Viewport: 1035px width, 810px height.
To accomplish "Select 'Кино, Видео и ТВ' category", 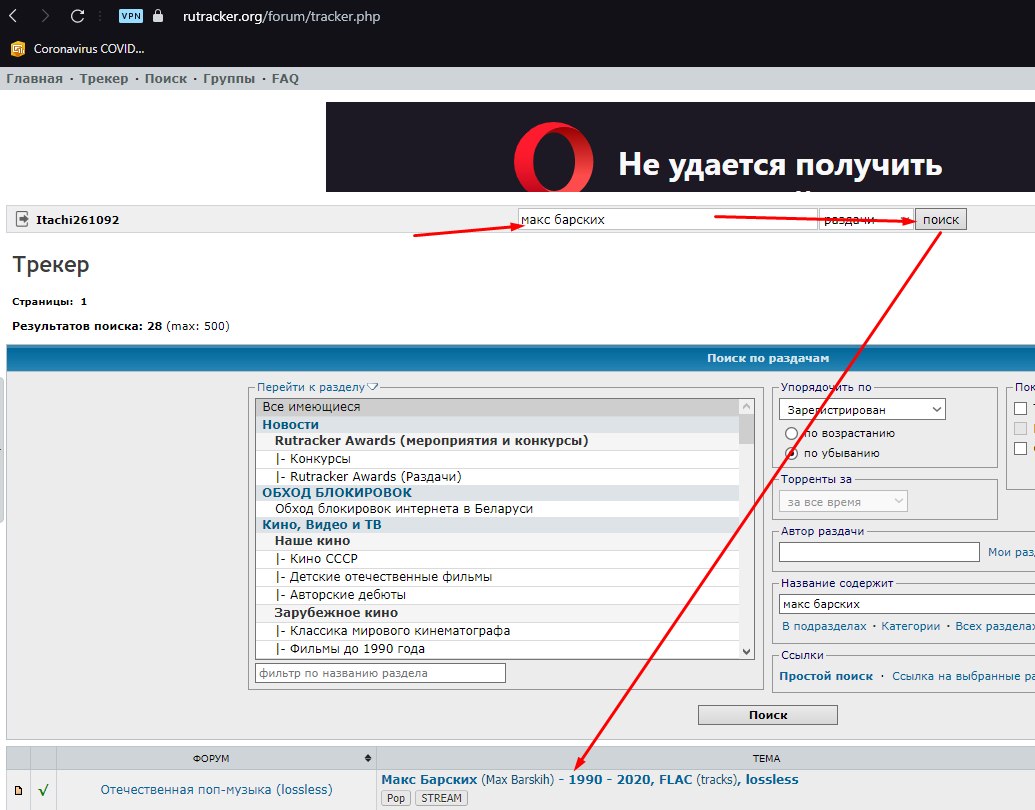I will click(497, 525).
